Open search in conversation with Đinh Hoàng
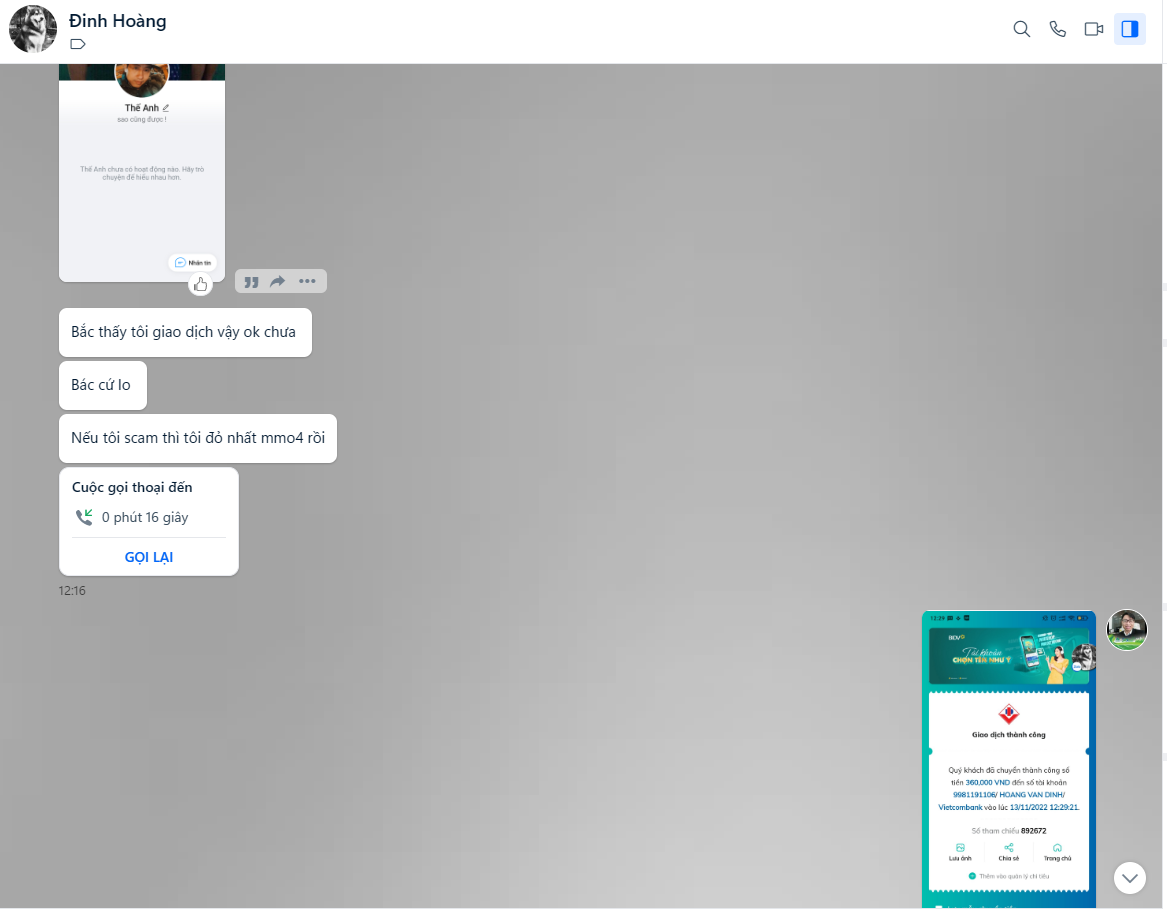The height and width of the screenshot is (909, 1167). [1021, 29]
